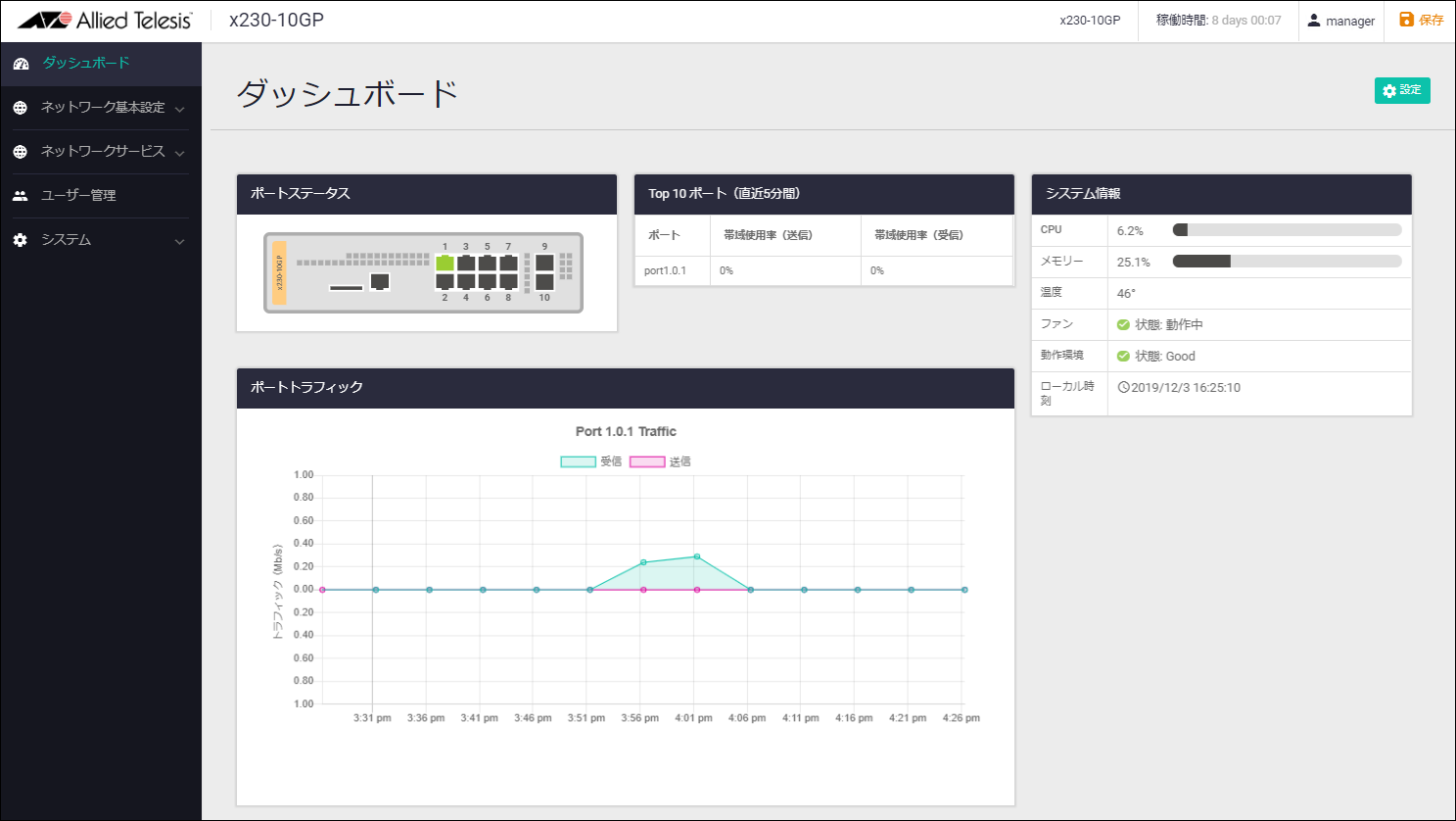Open the ダッシュボード menu item
Image resolution: width=1456 pixels, height=821 pixels.
click(x=86, y=63)
